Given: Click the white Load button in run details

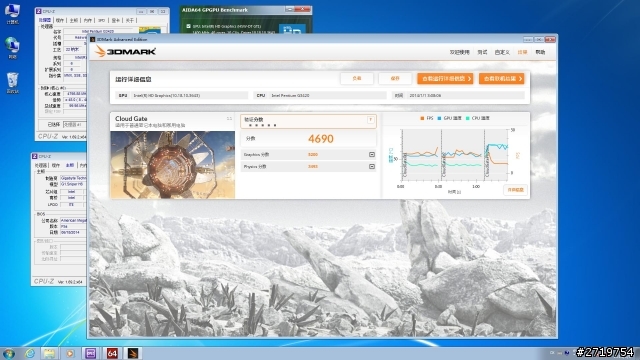Looking at the screenshot, I should [357, 78].
